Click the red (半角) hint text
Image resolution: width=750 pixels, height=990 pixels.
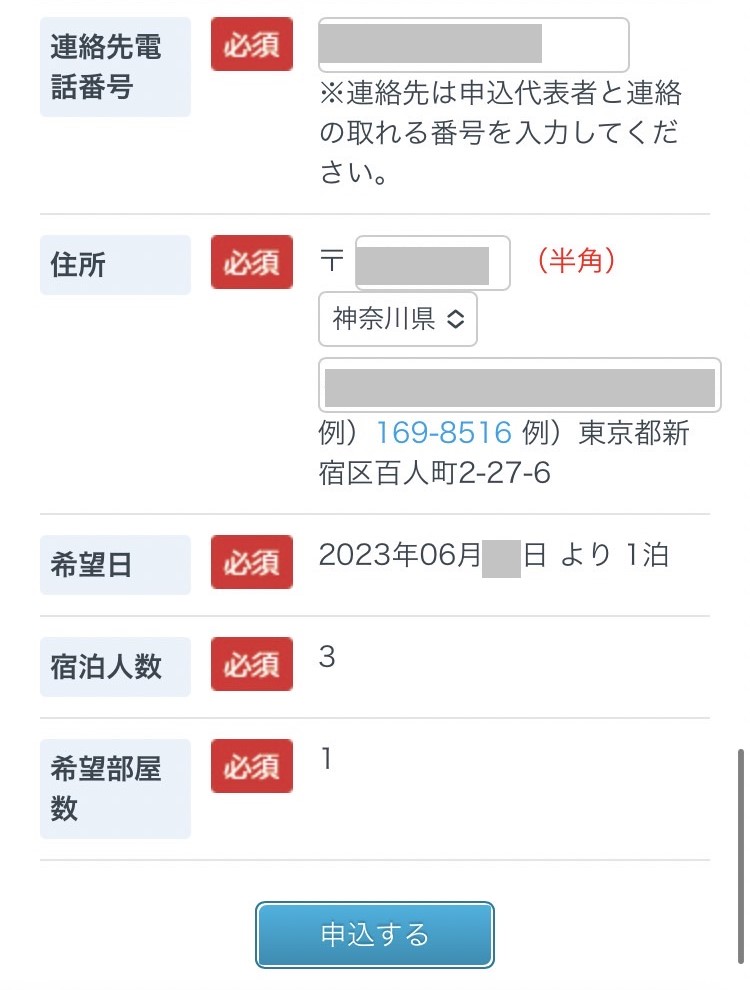point(575,261)
